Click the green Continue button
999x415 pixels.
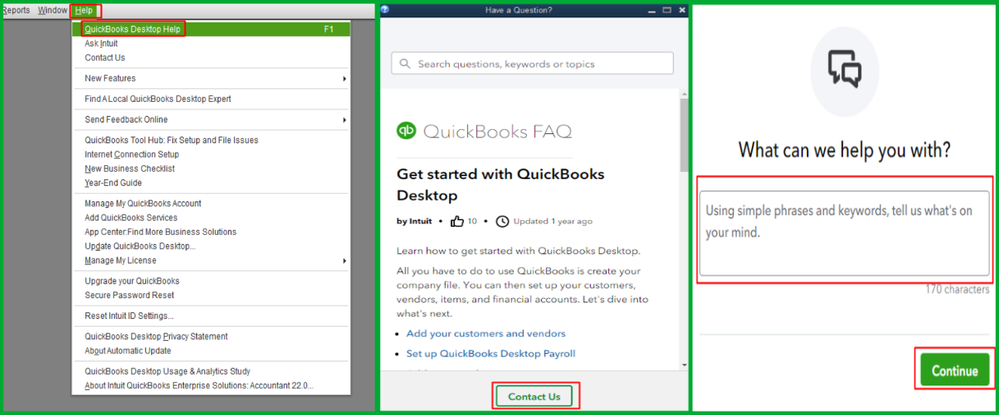pyautogui.click(x=954, y=370)
